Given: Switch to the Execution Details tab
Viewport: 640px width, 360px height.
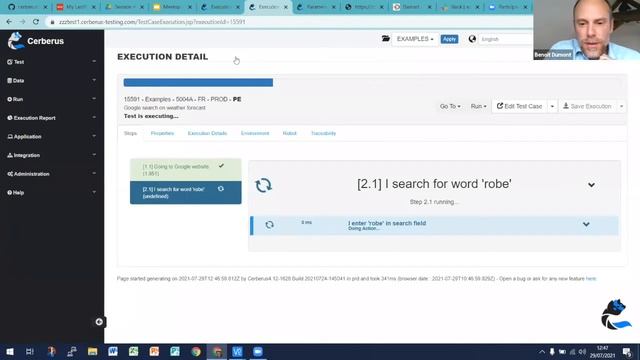Looking at the screenshot, I should [x=207, y=133].
